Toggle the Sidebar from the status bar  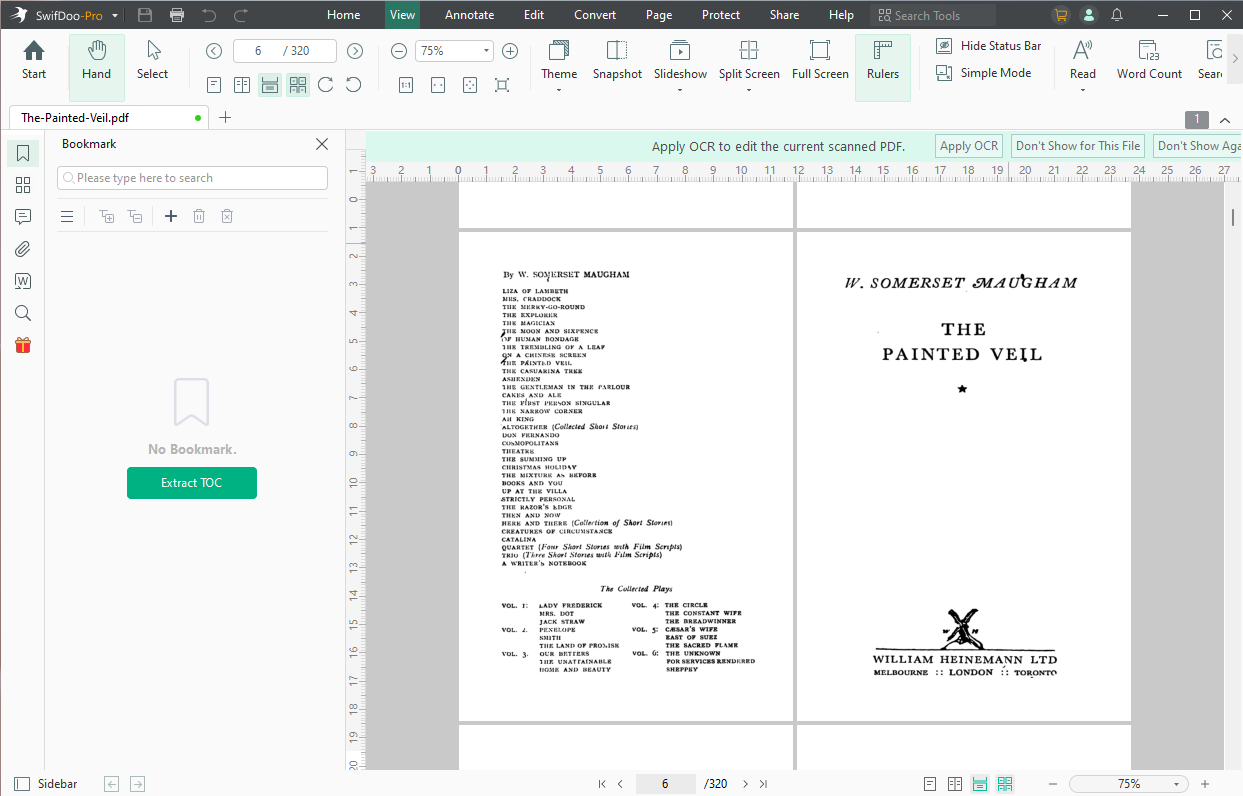point(45,784)
